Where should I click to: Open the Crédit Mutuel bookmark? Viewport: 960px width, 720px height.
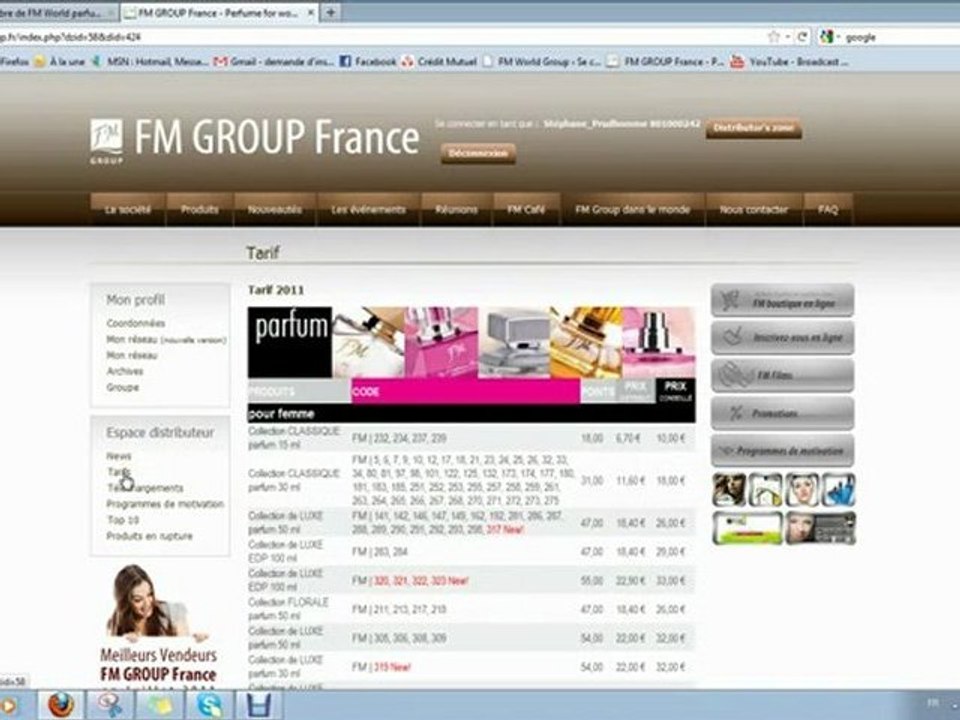[x=440, y=61]
